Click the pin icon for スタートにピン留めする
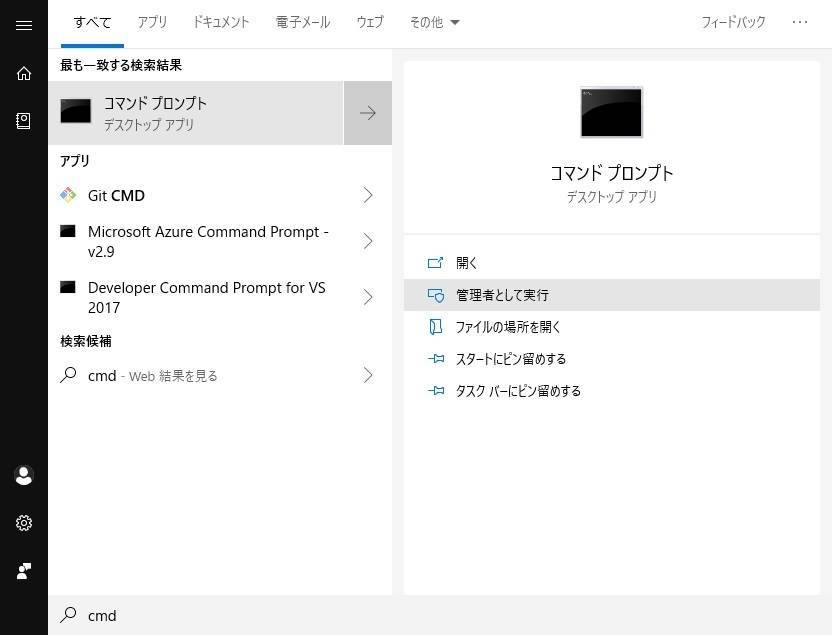 pos(436,359)
